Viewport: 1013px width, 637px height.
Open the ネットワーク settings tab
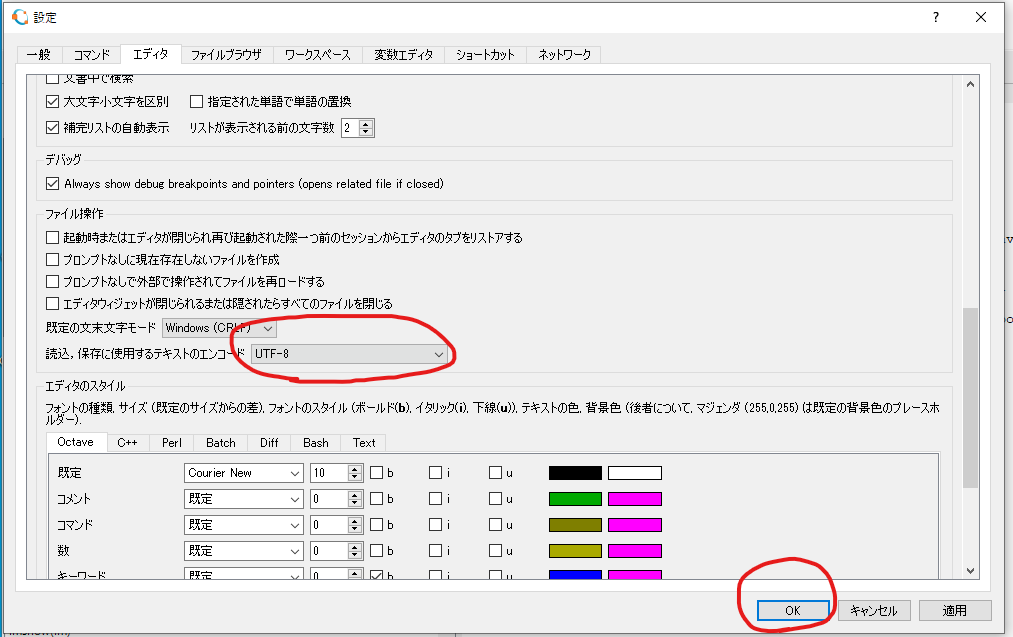pos(564,55)
